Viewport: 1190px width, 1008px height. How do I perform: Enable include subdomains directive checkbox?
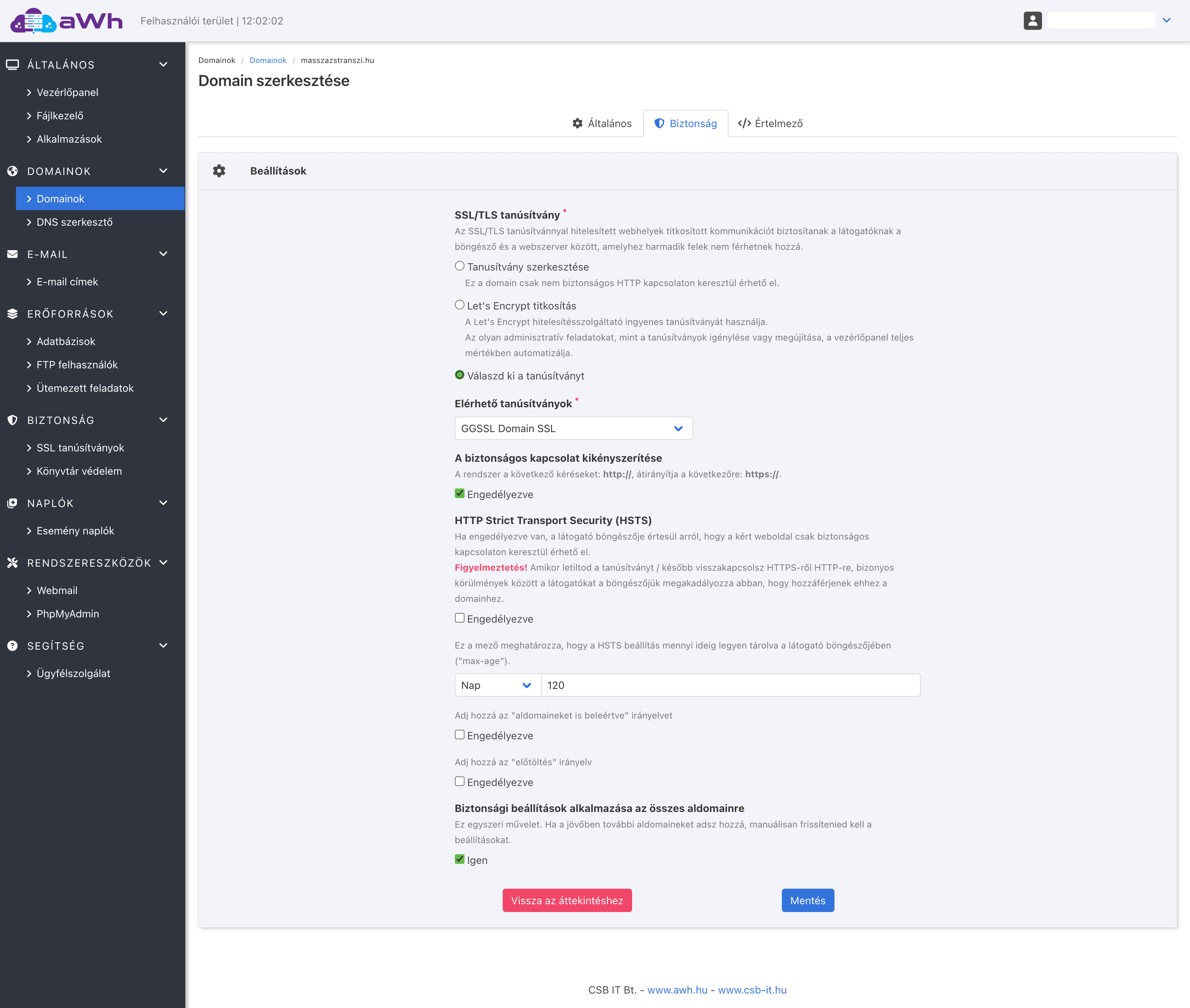click(460, 735)
